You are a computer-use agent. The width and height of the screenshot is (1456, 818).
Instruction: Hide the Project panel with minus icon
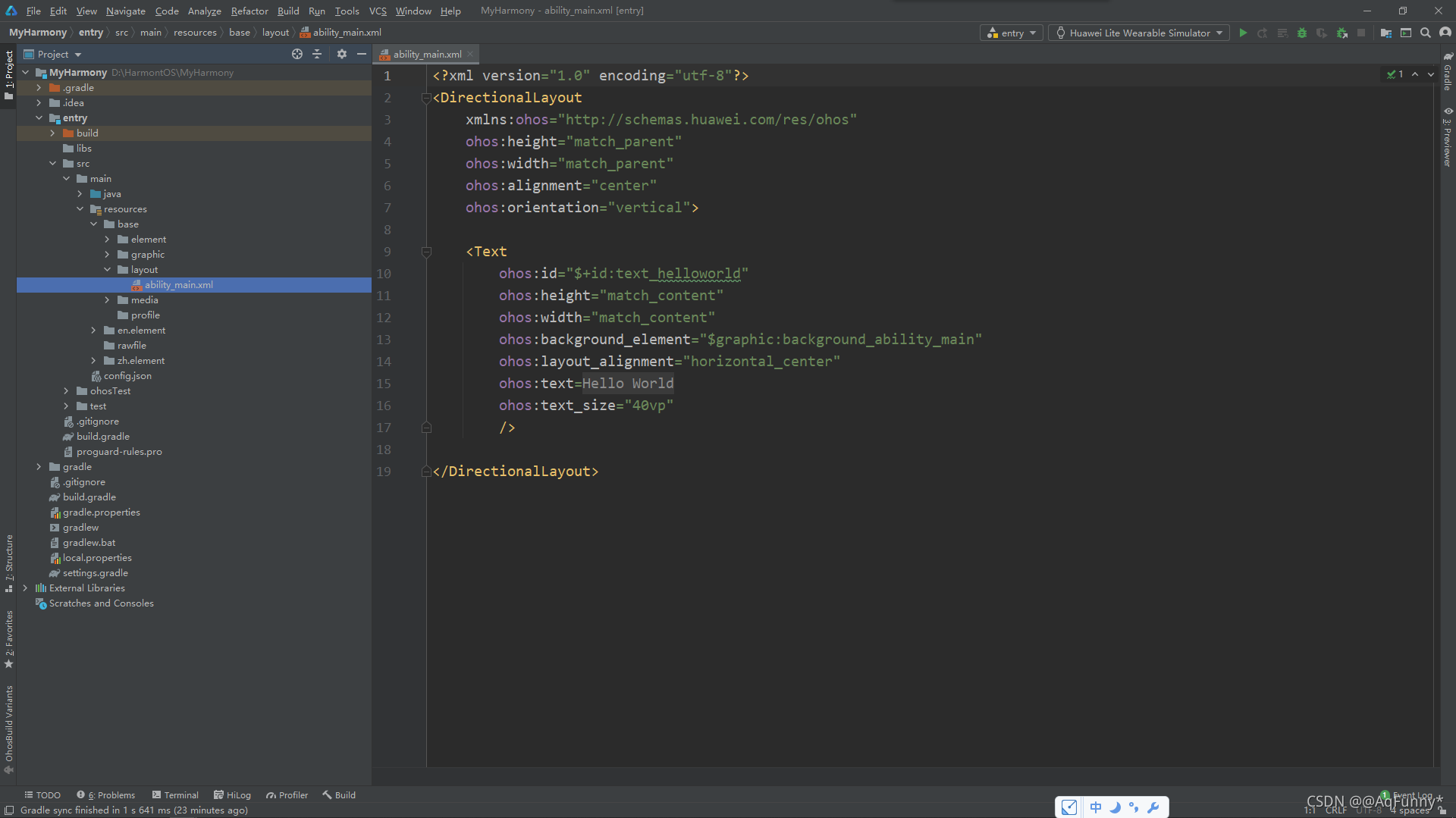(362, 54)
